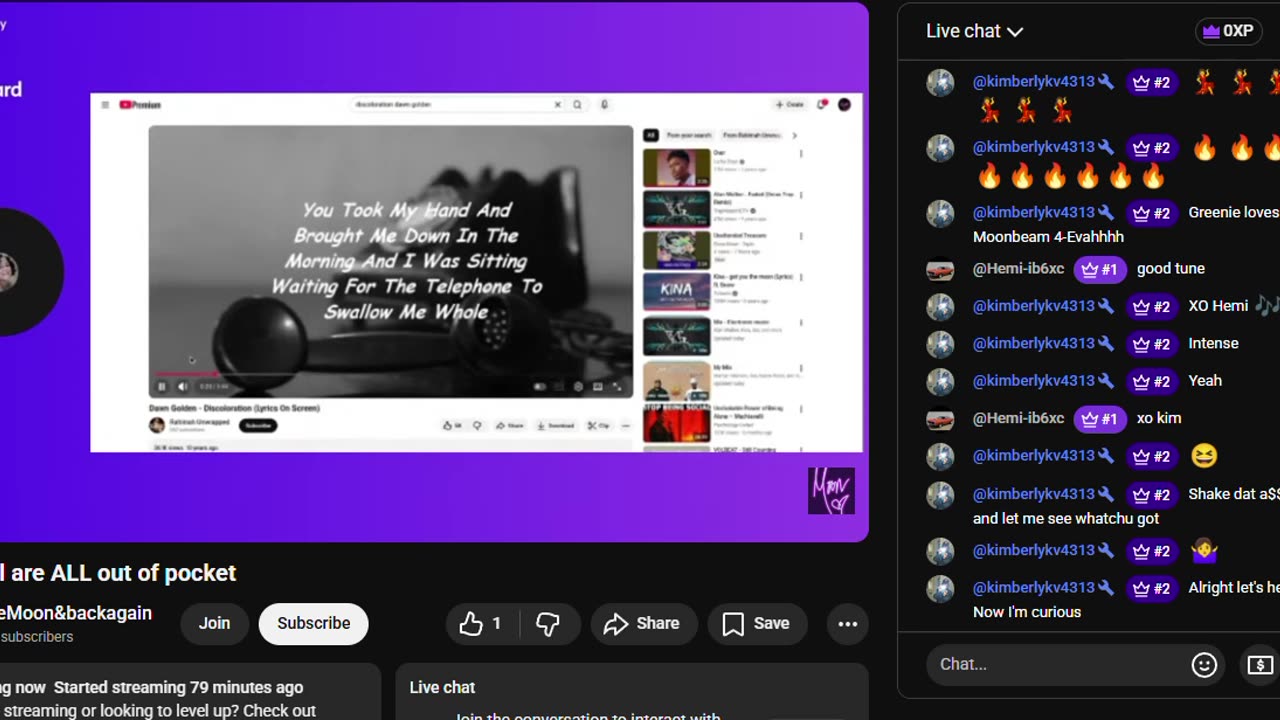
Task: Select "and let me see whatchu got" text
Action: pyautogui.click(x=1066, y=518)
